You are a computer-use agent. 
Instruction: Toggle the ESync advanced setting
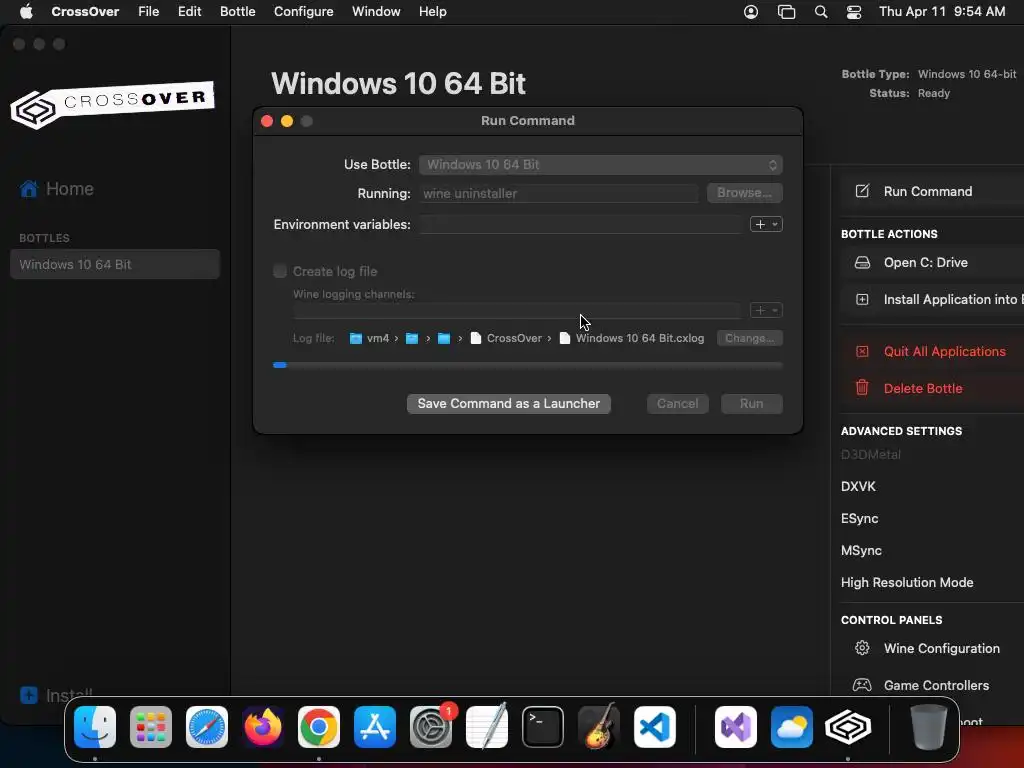coord(859,519)
